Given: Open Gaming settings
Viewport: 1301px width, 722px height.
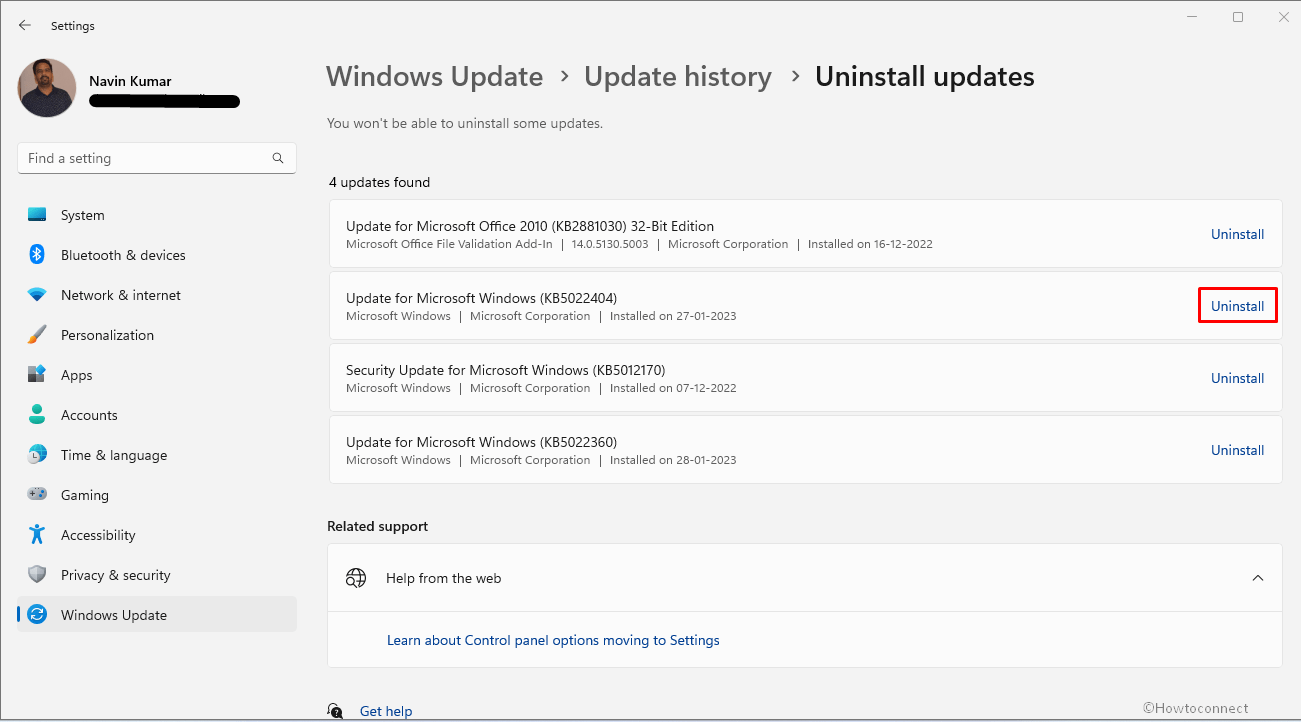Looking at the screenshot, I should [157, 495].
